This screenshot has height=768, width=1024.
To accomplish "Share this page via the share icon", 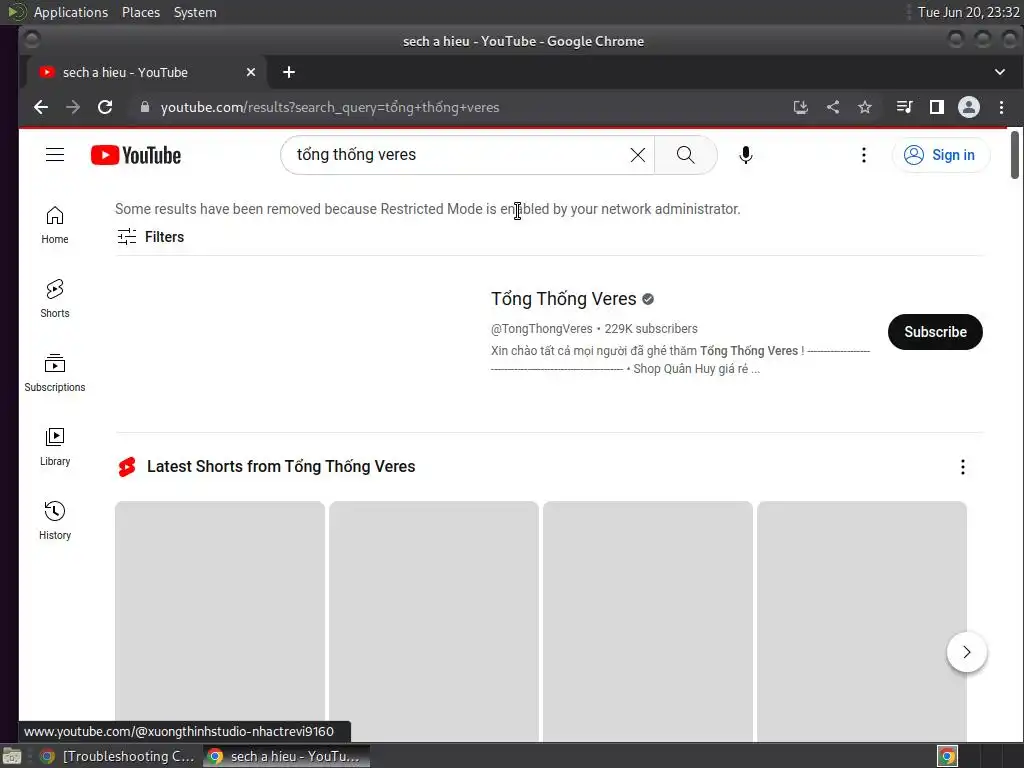I will point(833,107).
